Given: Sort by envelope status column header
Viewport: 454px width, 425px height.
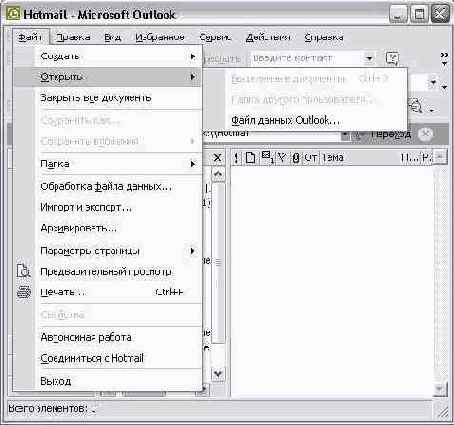Looking at the screenshot, I should (x=267, y=157).
